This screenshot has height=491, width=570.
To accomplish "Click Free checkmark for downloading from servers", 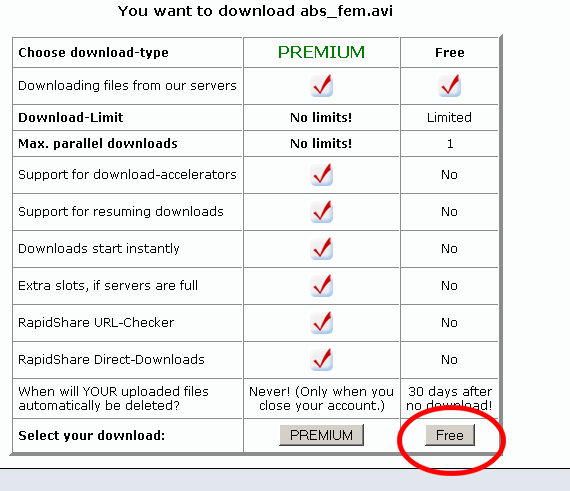I will point(449,86).
